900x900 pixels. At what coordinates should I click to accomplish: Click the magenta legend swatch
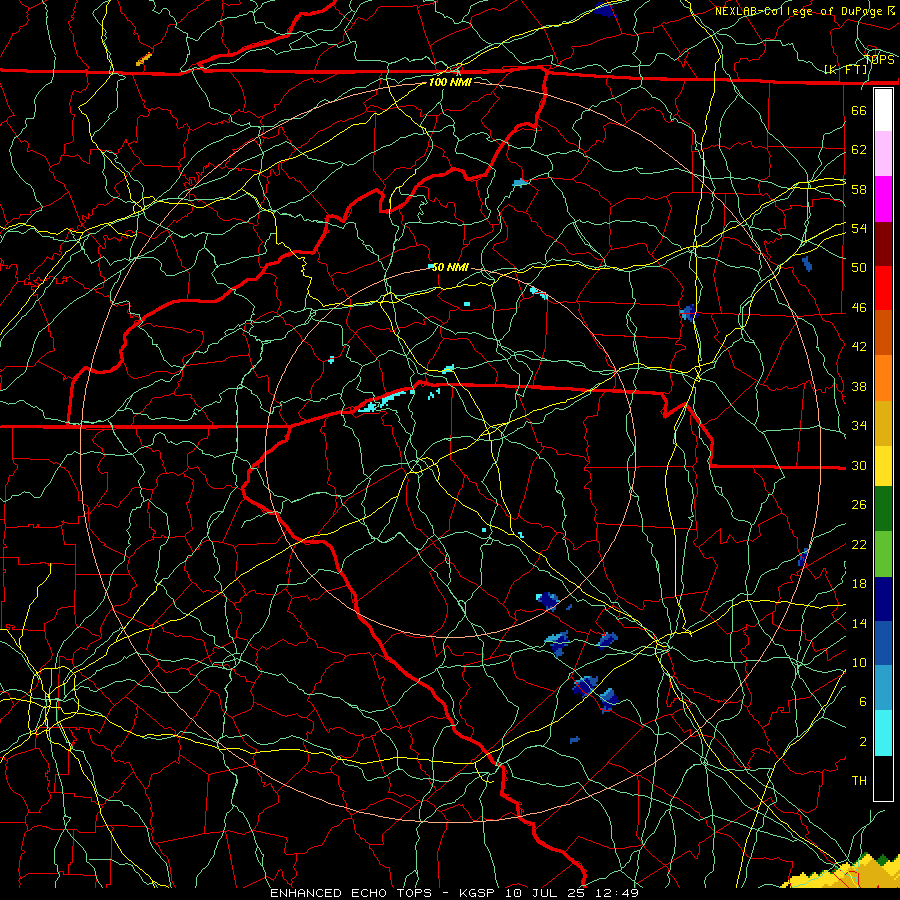(x=883, y=199)
